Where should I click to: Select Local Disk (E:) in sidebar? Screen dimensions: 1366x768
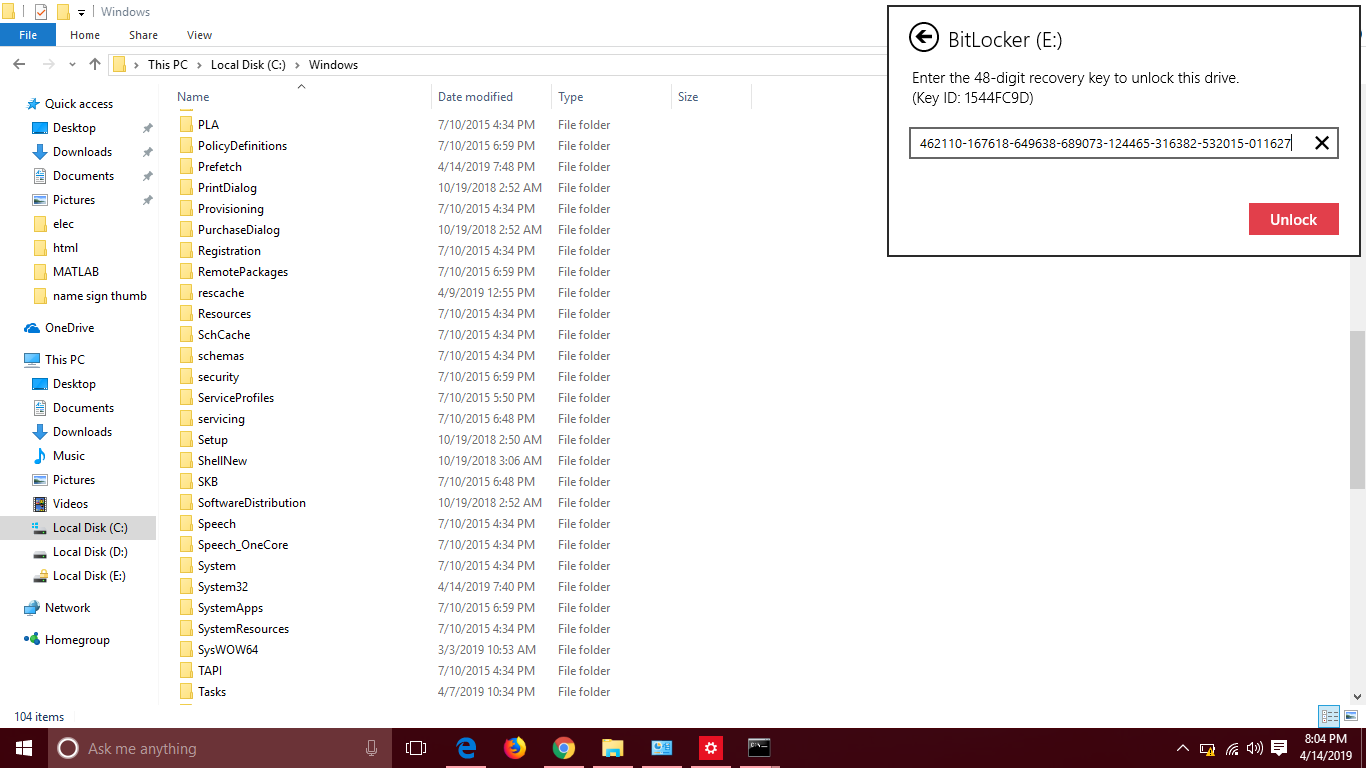[89, 575]
